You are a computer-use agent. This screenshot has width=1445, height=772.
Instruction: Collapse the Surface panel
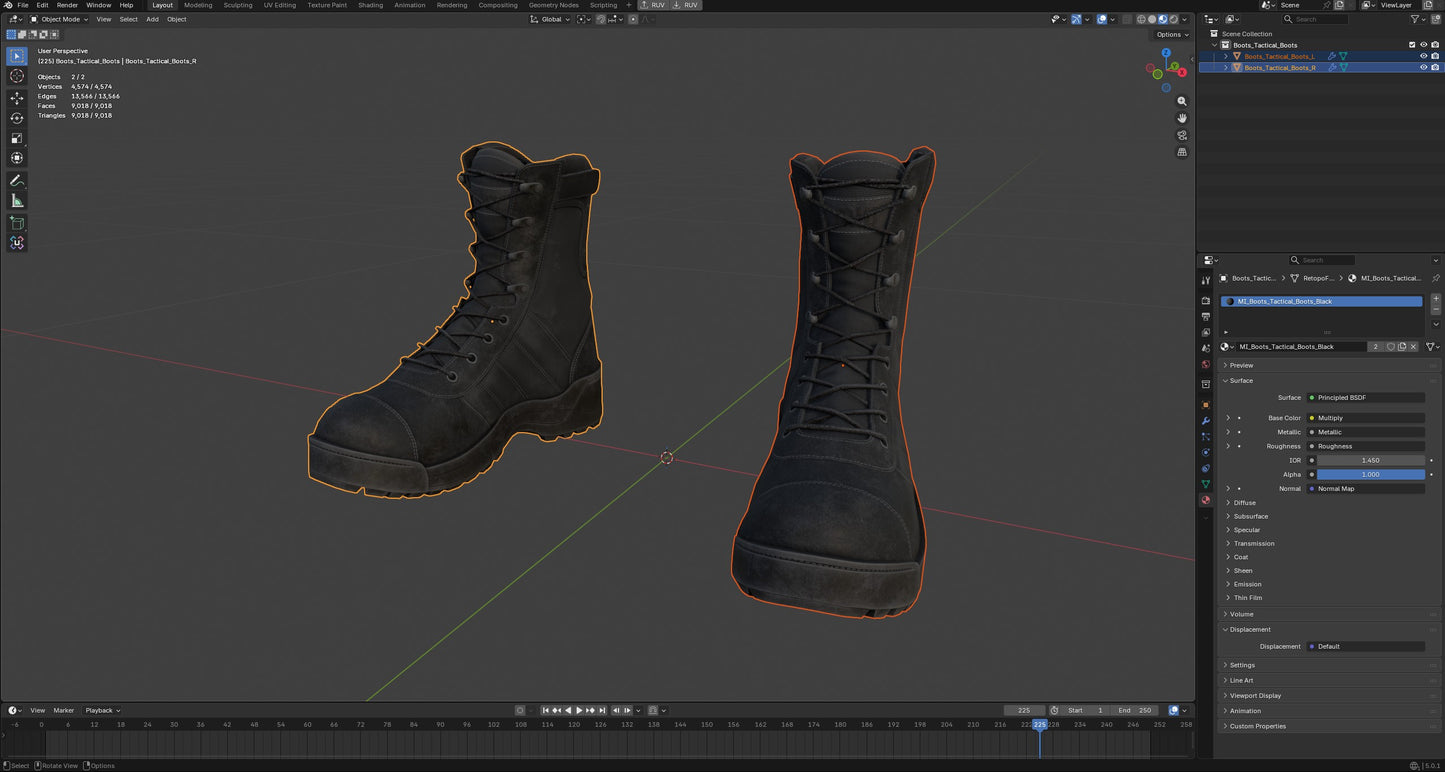(1240, 381)
